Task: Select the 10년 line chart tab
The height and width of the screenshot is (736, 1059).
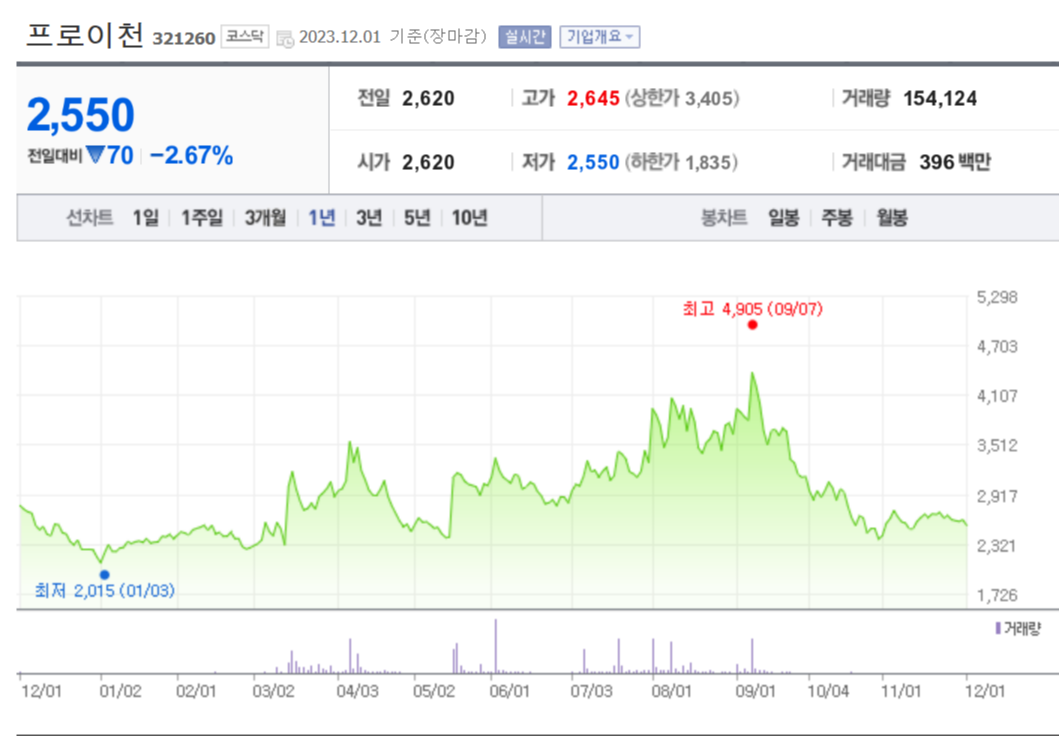Action: pyautogui.click(x=469, y=217)
